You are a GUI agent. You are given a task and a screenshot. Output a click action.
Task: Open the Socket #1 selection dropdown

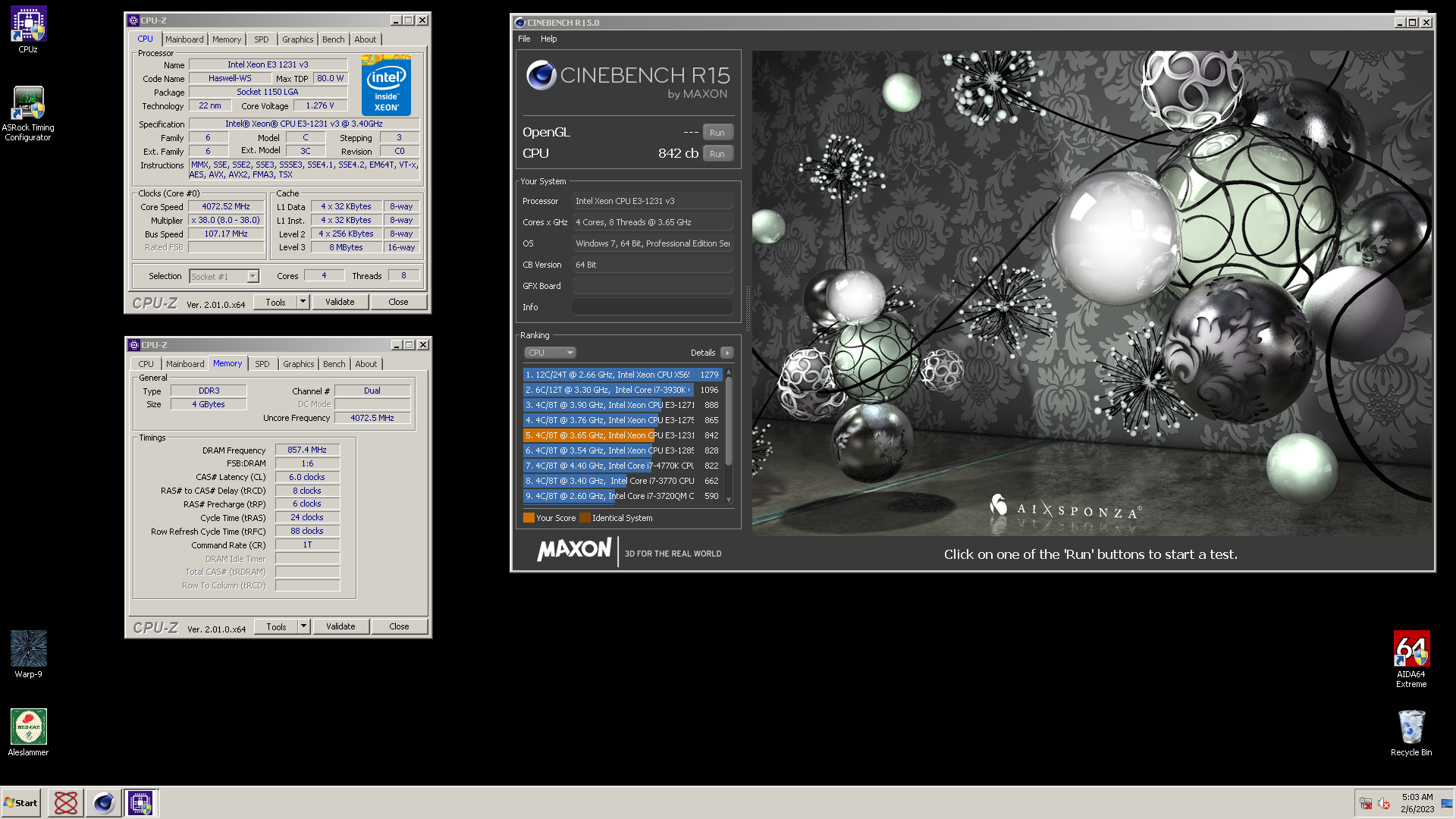pos(224,277)
